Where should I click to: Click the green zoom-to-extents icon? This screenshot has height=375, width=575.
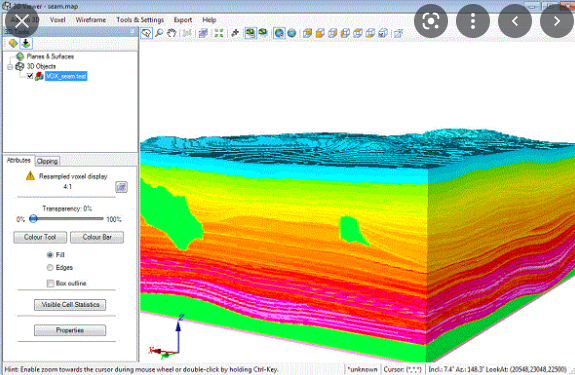coord(219,33)
